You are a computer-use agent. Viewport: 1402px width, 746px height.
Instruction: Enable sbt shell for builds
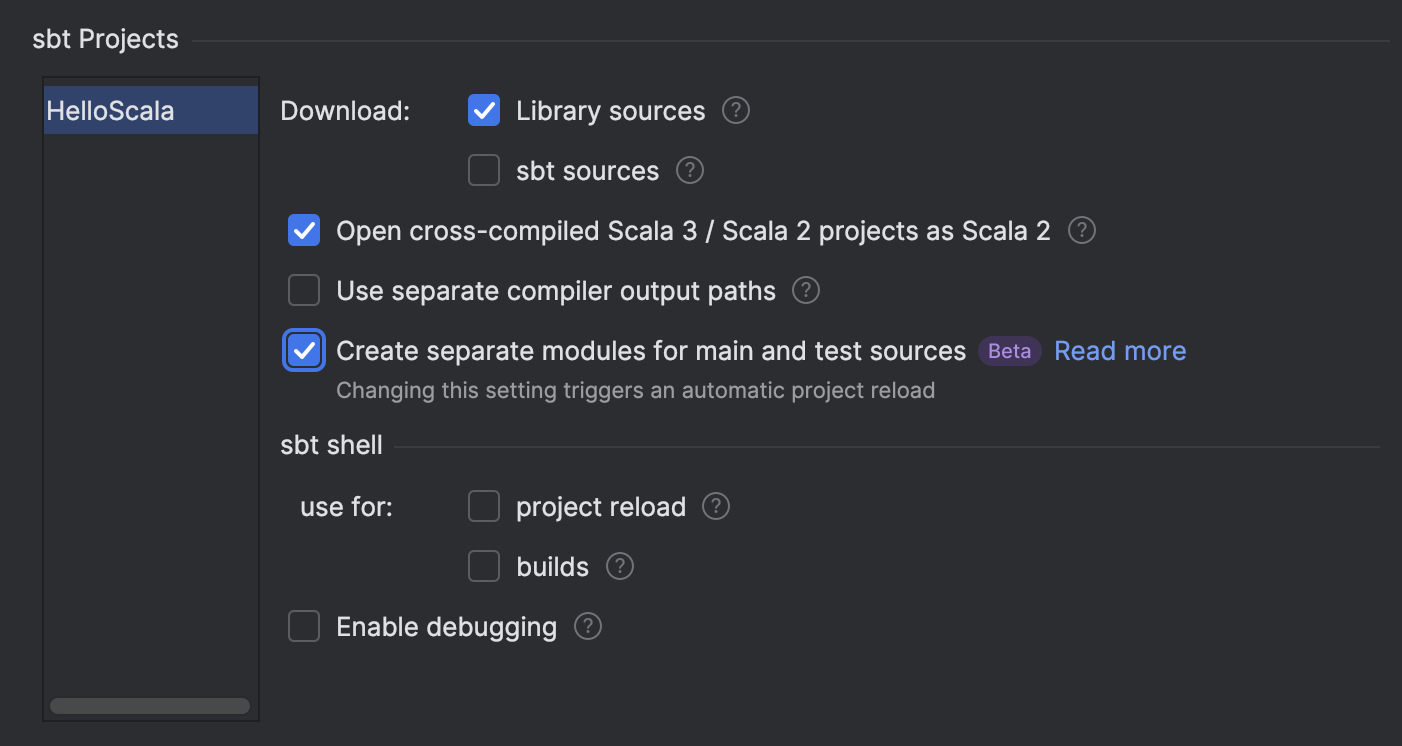(484, 566)
